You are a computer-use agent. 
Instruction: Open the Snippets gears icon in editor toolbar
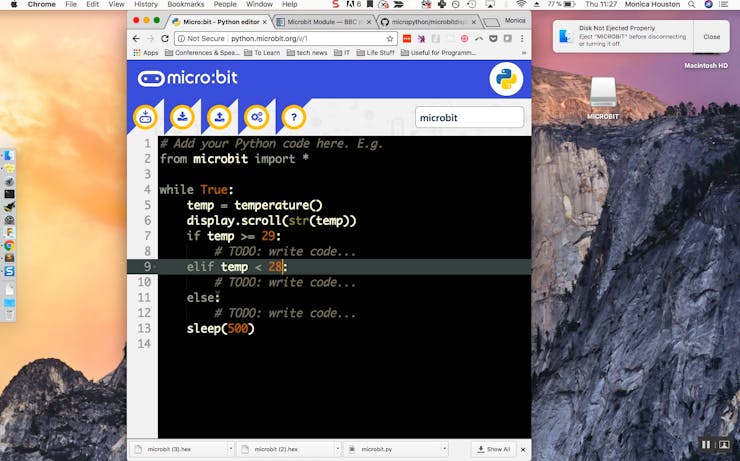point(257,117)
